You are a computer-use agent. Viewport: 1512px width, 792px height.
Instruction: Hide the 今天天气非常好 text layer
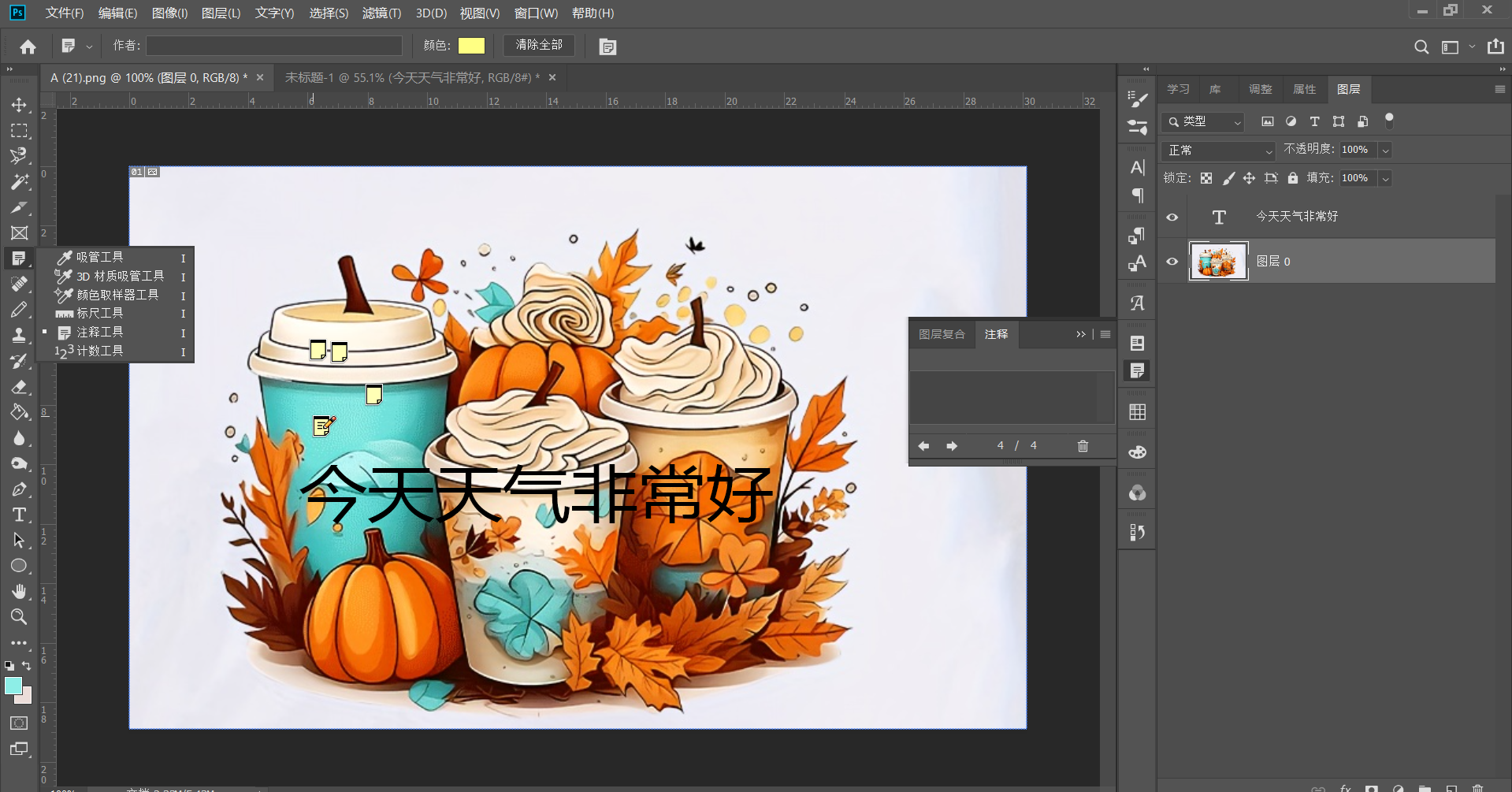[1172, 216]
